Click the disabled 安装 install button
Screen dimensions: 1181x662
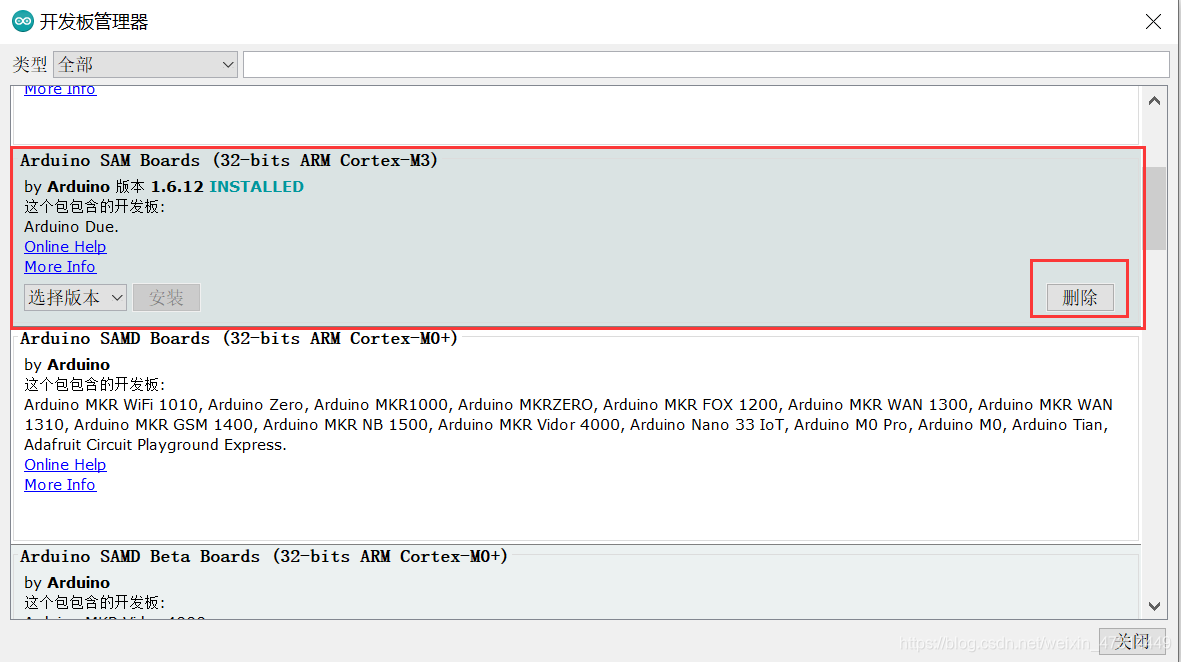[166, 297]
